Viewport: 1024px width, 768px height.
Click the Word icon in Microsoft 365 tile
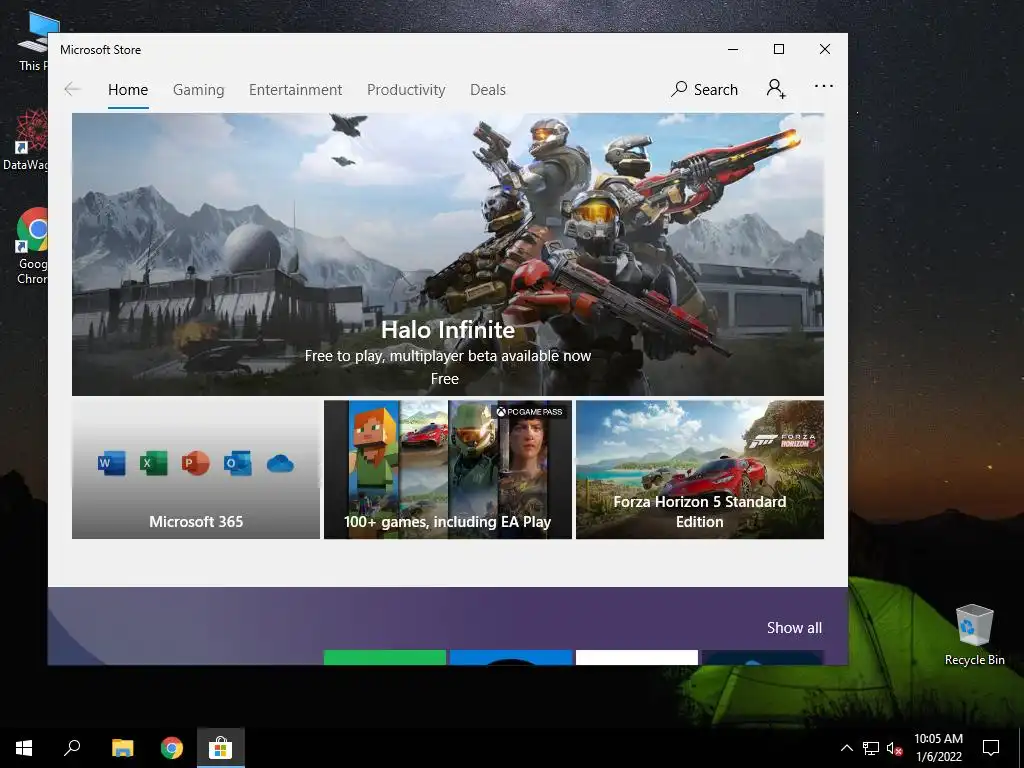click(x=112, y=464)
